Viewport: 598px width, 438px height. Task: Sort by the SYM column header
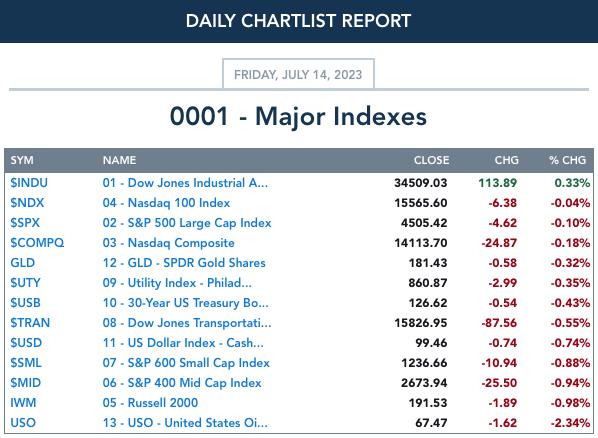point(22,160)
